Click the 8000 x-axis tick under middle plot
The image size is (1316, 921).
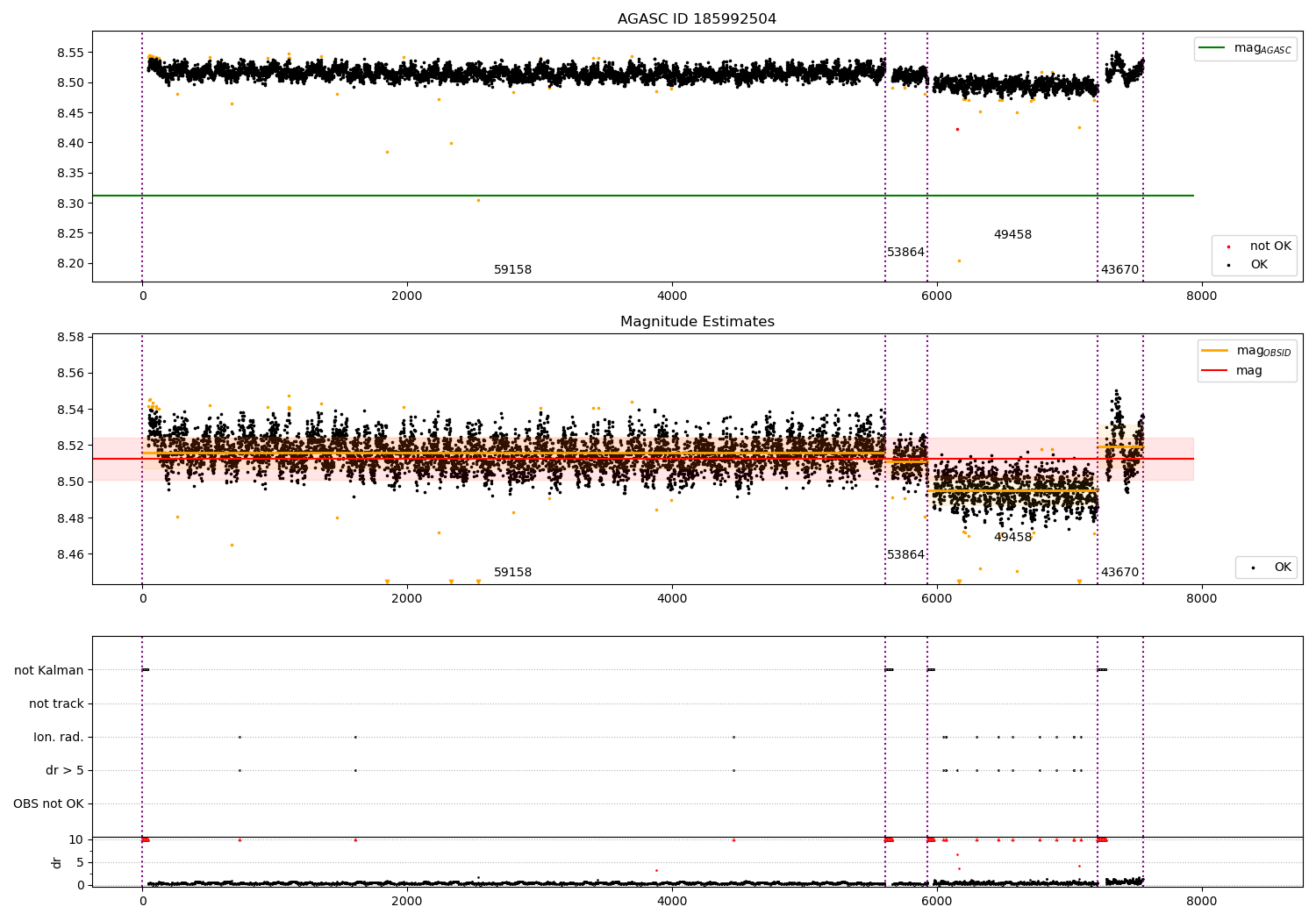(1202, 599)
